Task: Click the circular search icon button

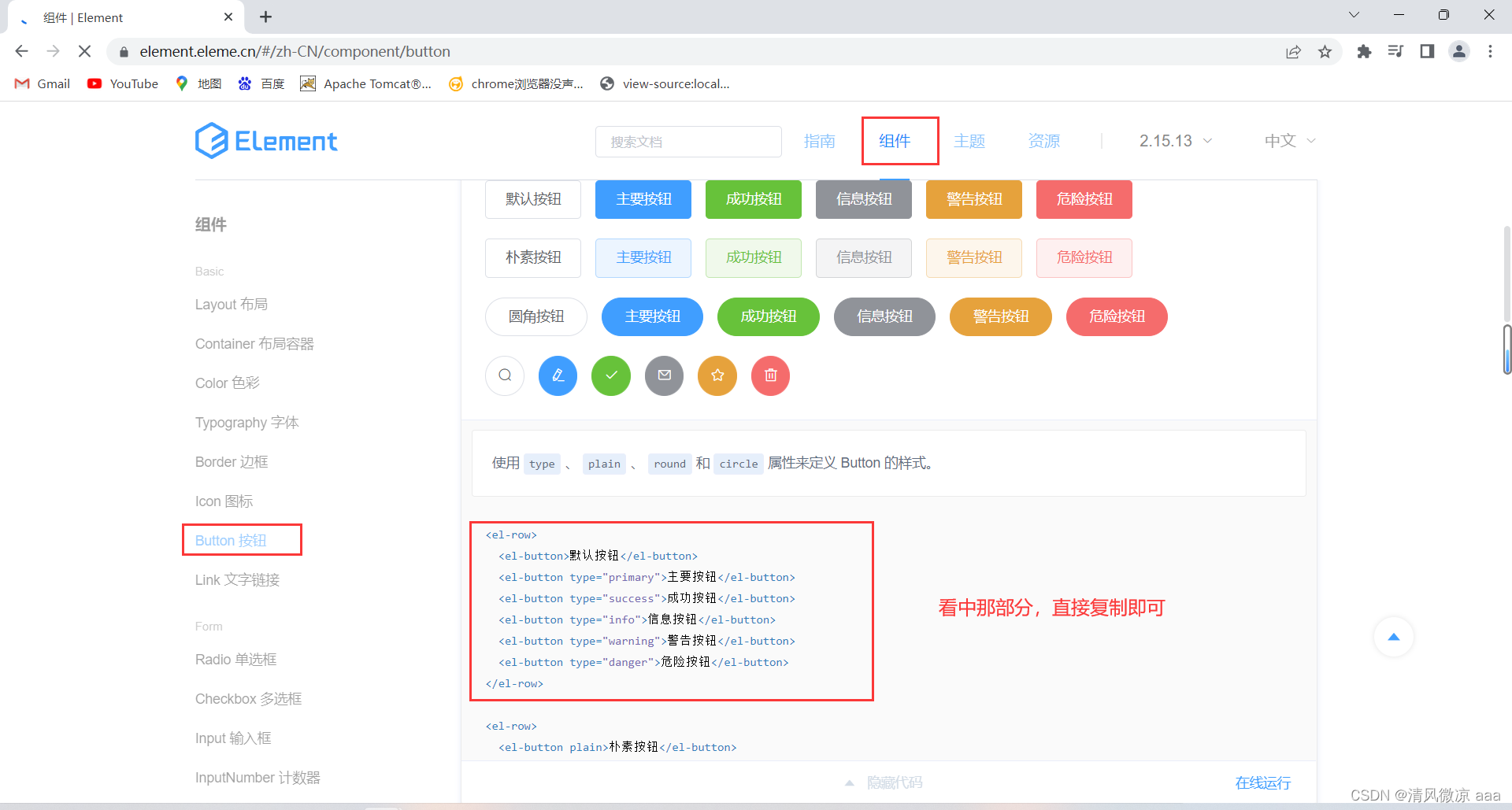Action: pyautogui.click(x=505, y=375)
